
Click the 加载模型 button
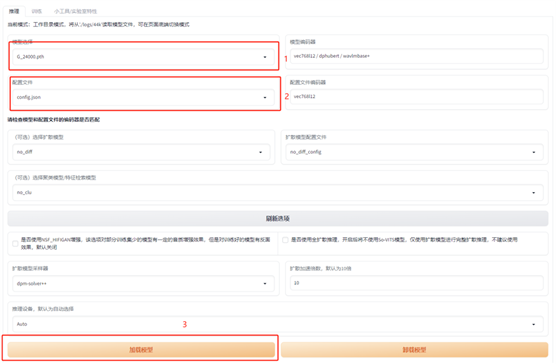click(141, 350)
